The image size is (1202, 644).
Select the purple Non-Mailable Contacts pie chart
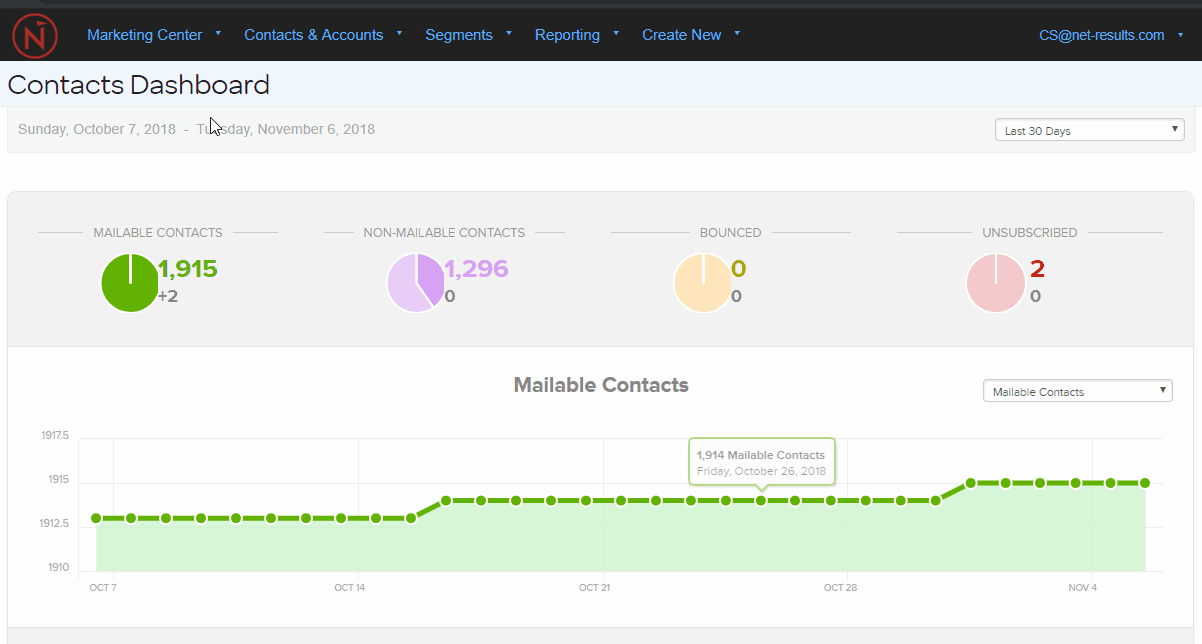click(417, 282)
